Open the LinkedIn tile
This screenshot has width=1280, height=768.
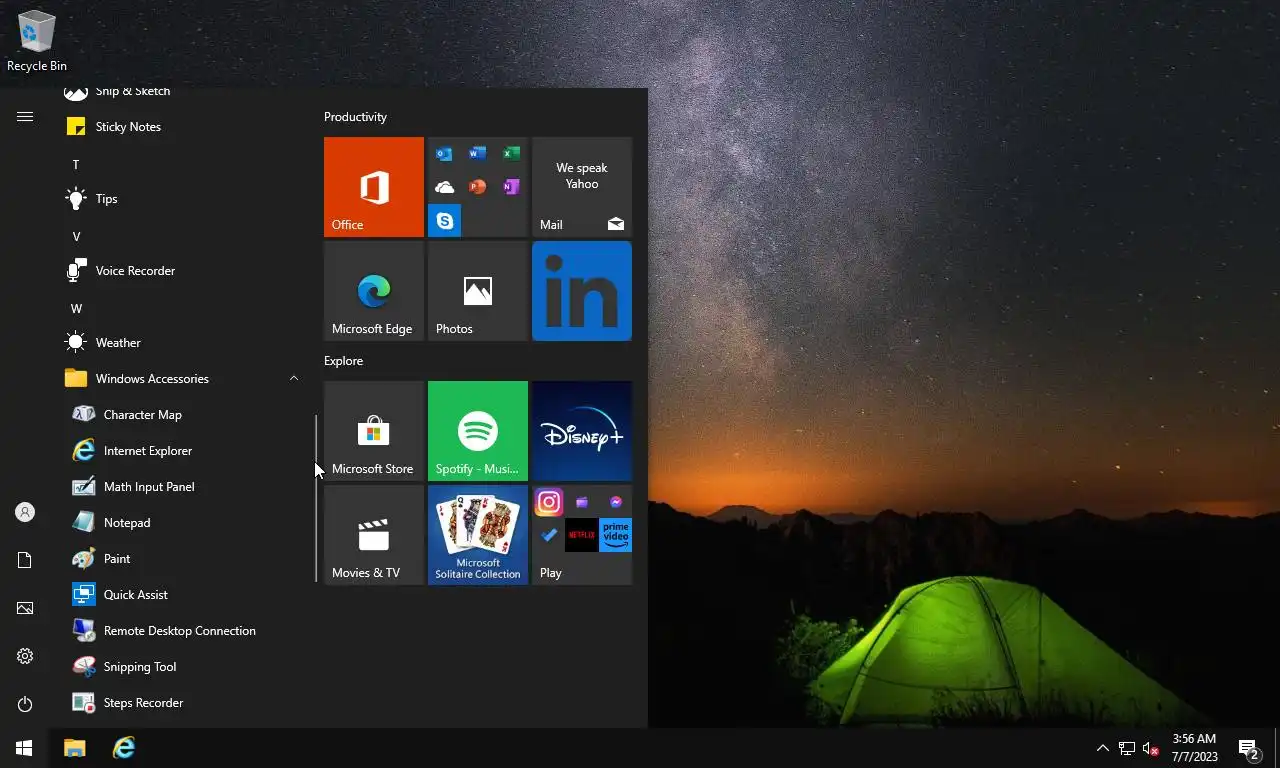582,291
